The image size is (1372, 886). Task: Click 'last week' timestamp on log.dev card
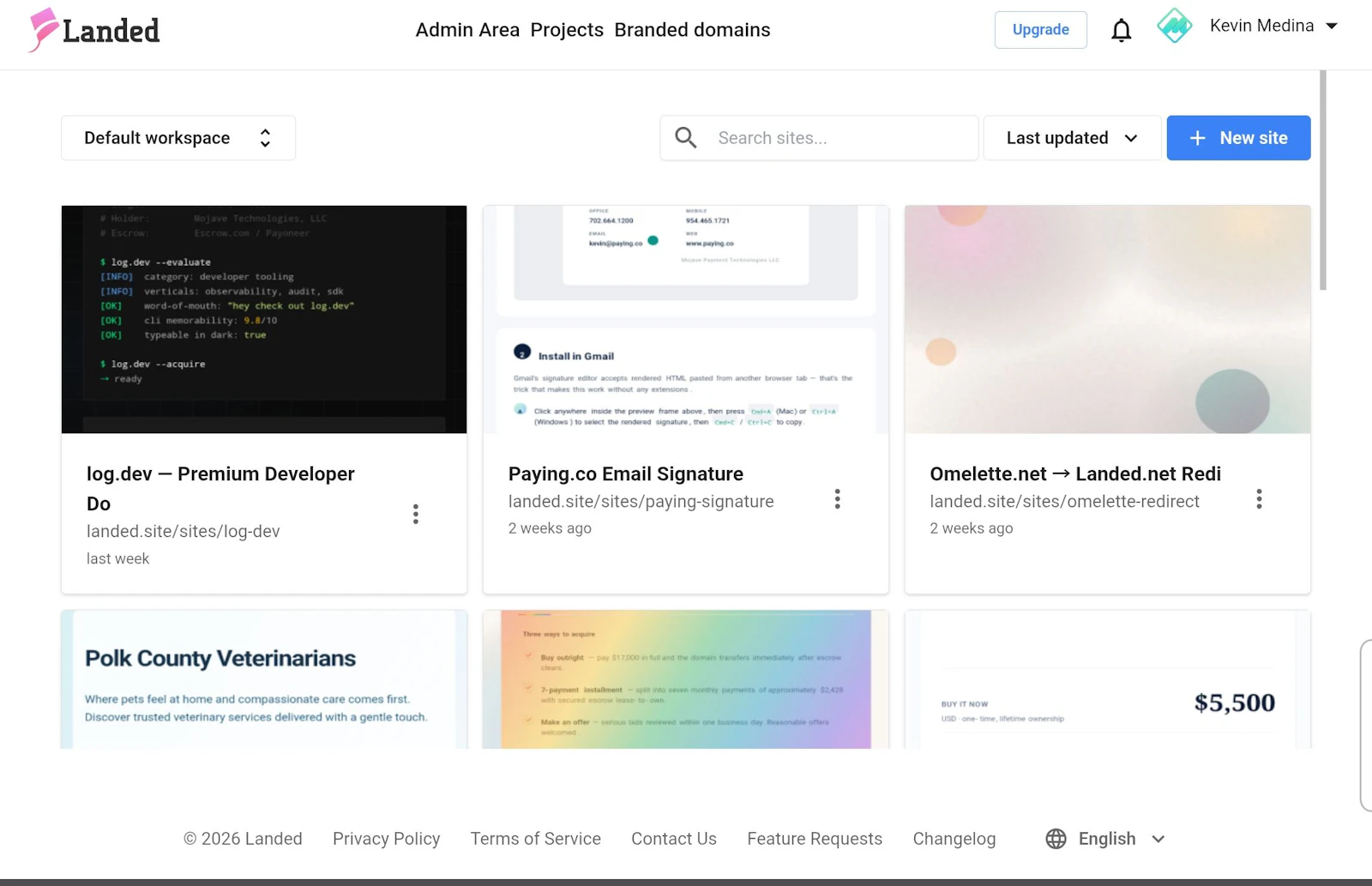[118, 559]
